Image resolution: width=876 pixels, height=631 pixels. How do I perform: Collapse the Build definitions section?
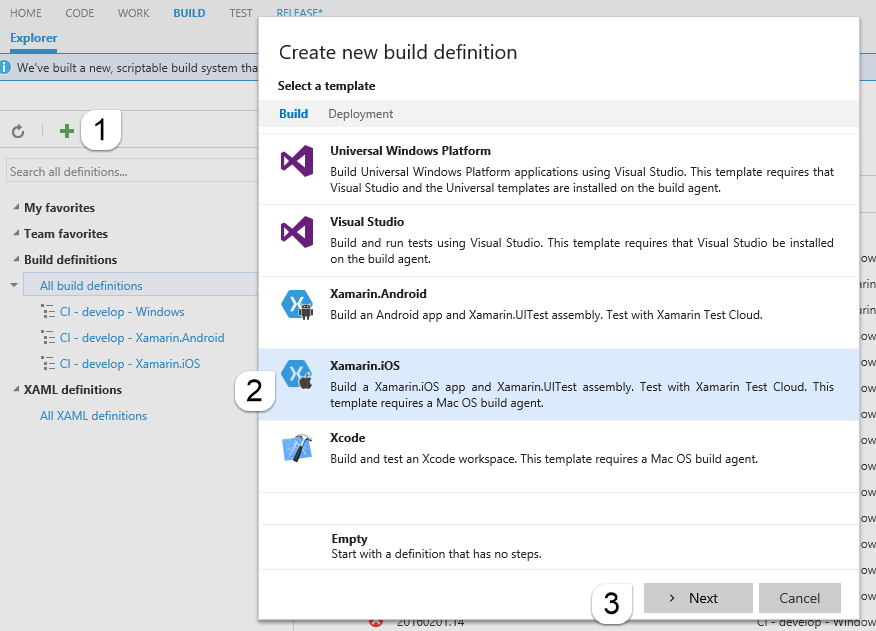(x=16, y=259)
